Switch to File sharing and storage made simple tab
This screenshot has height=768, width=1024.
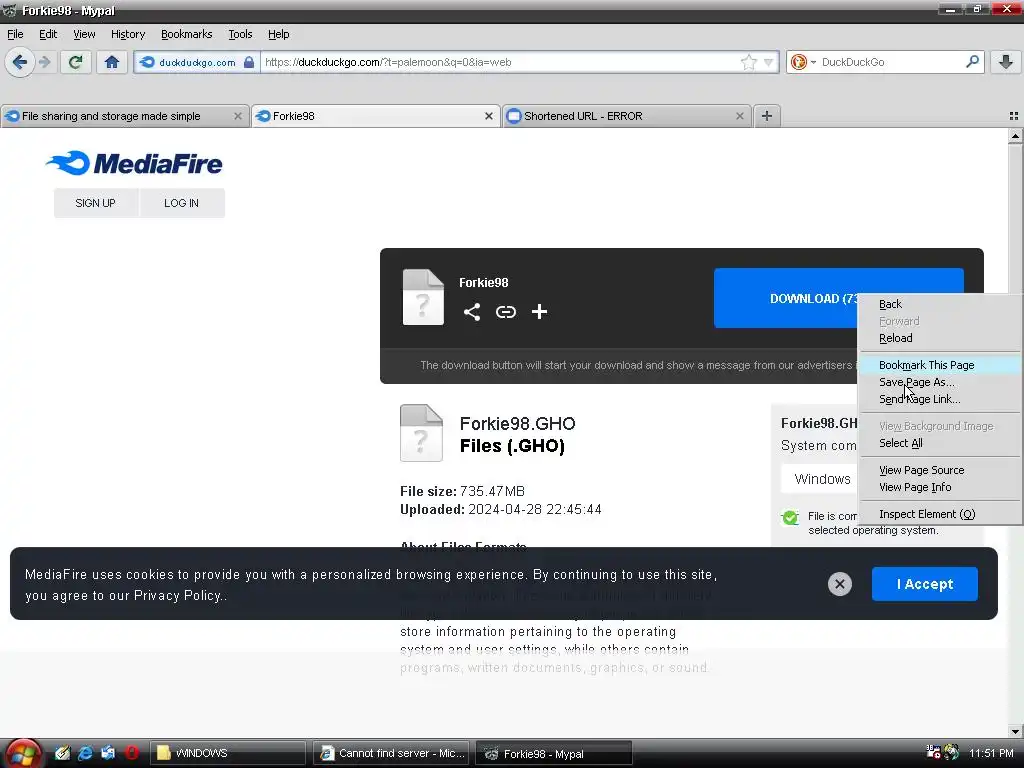[124, 116]
